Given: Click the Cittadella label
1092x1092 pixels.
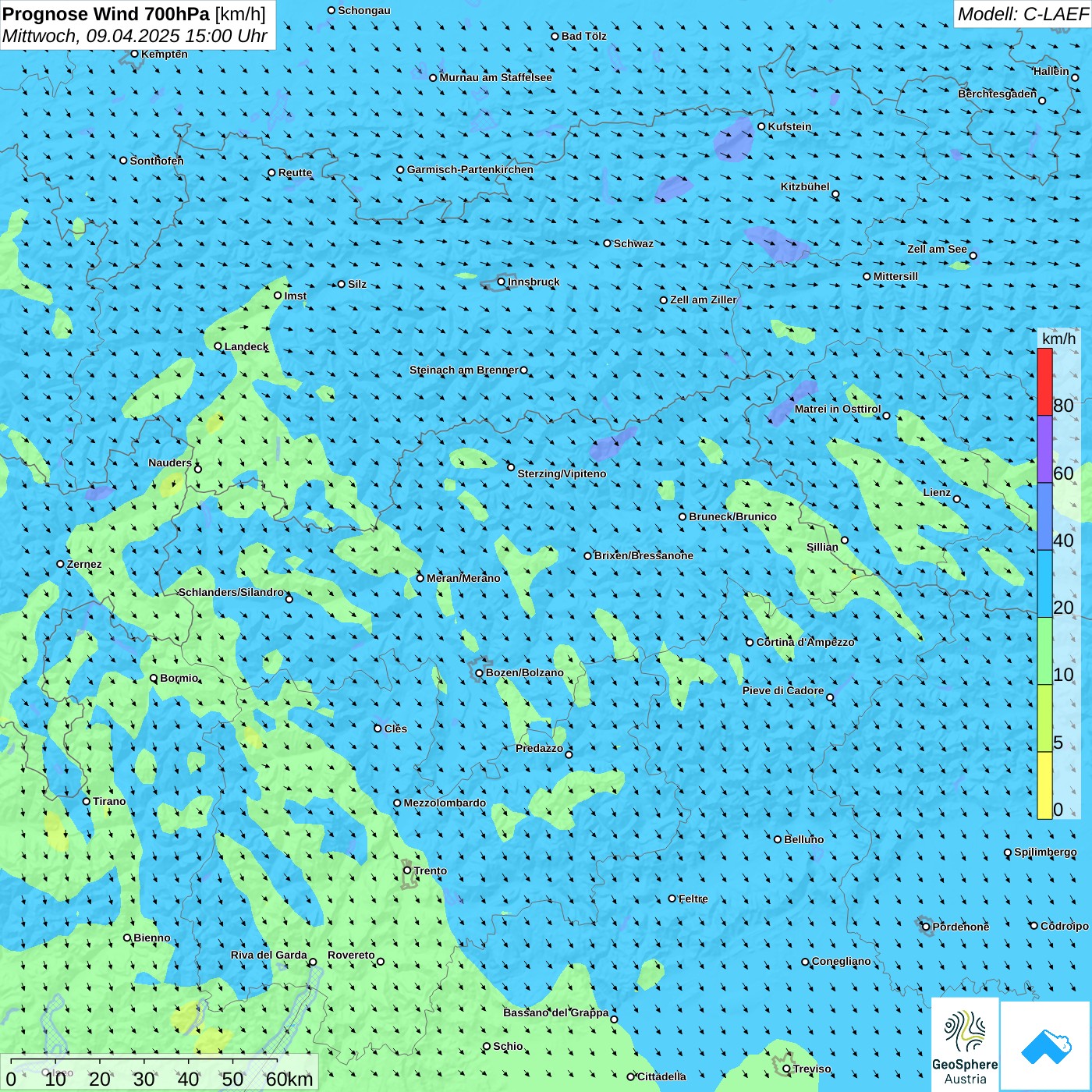Looking at the screenshot, I should click(661, 1076).
